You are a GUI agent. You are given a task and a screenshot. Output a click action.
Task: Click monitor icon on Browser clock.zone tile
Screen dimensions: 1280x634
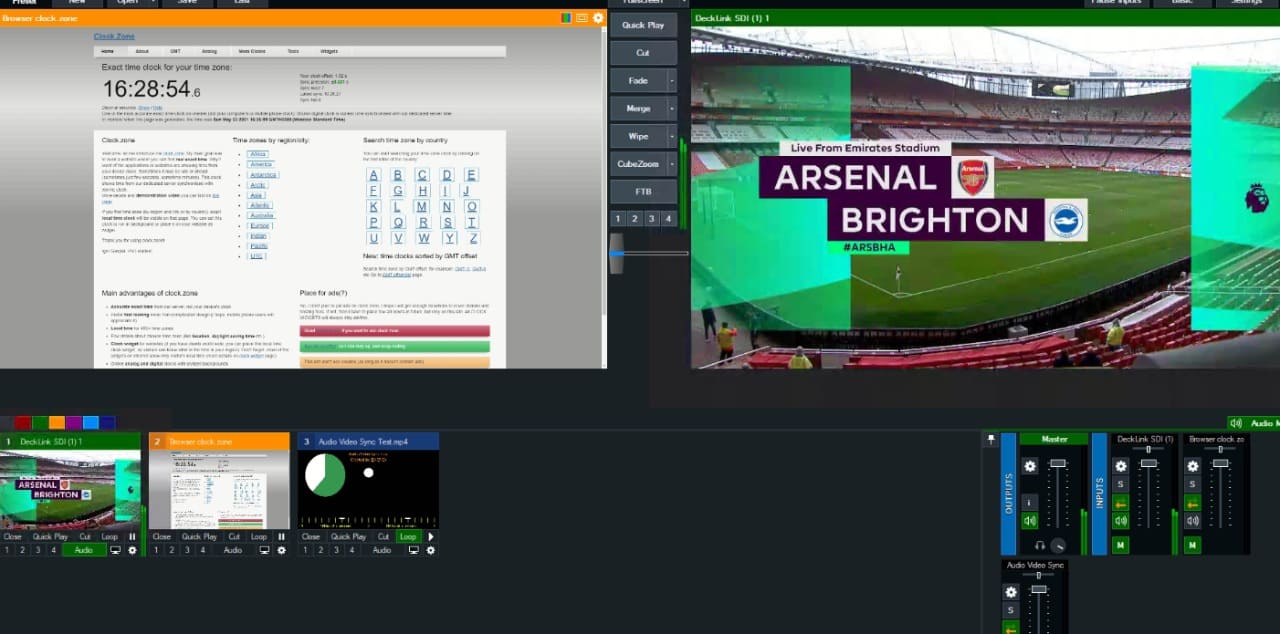(x=264, y=550)
